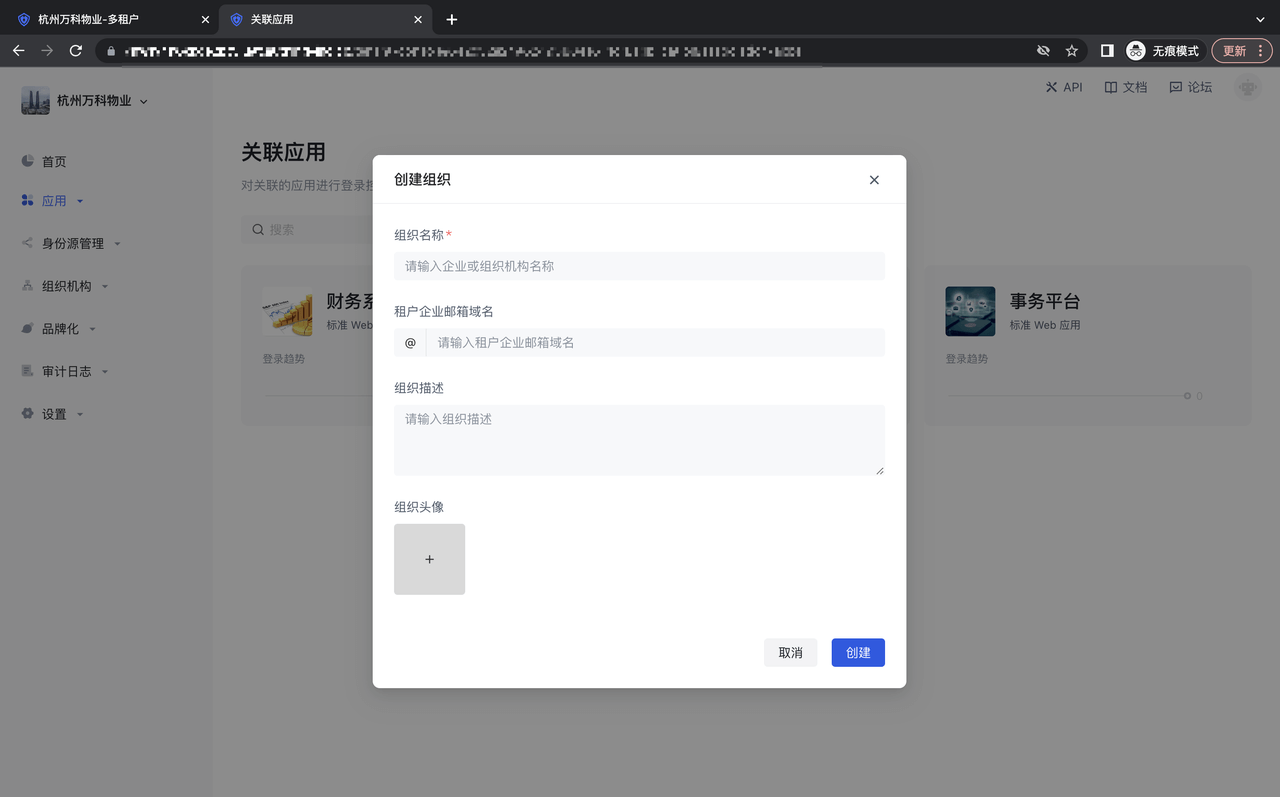Open the 审计日志 sidebar section

click(x=66, y=371)
